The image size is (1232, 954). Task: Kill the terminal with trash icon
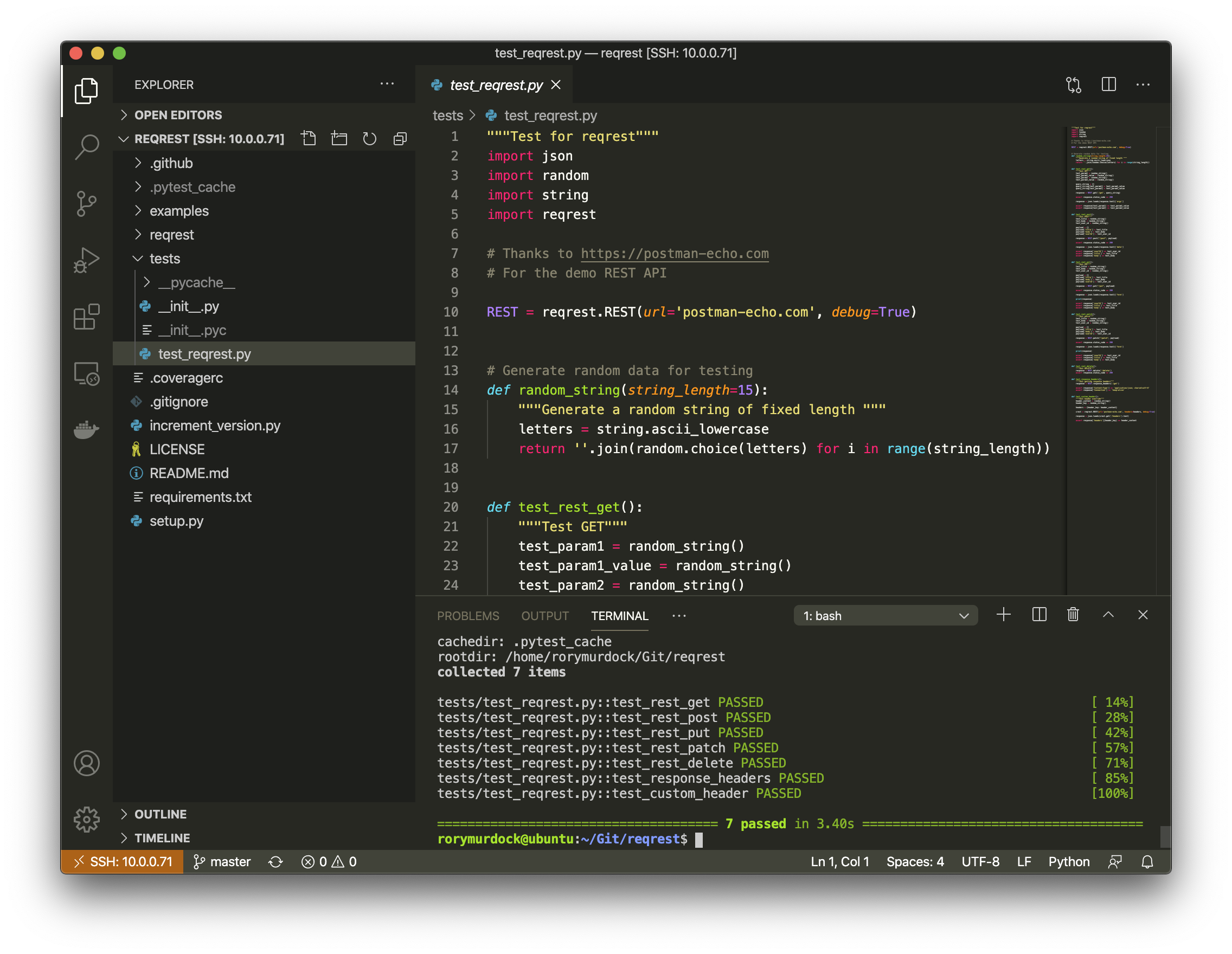[x=1073, y=615]
